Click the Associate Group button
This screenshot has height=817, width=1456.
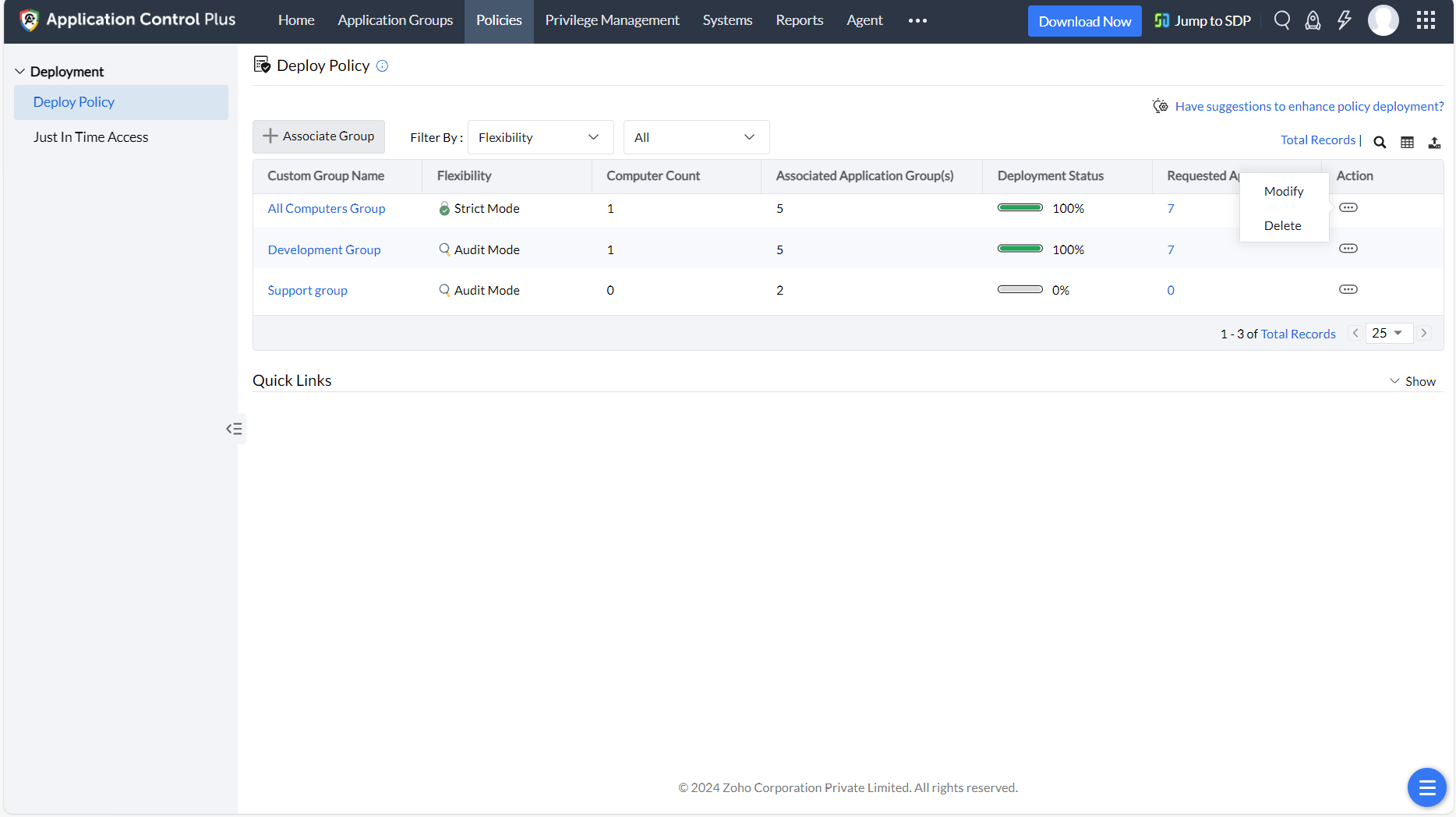pyautogui.click(x=318, y=136)
